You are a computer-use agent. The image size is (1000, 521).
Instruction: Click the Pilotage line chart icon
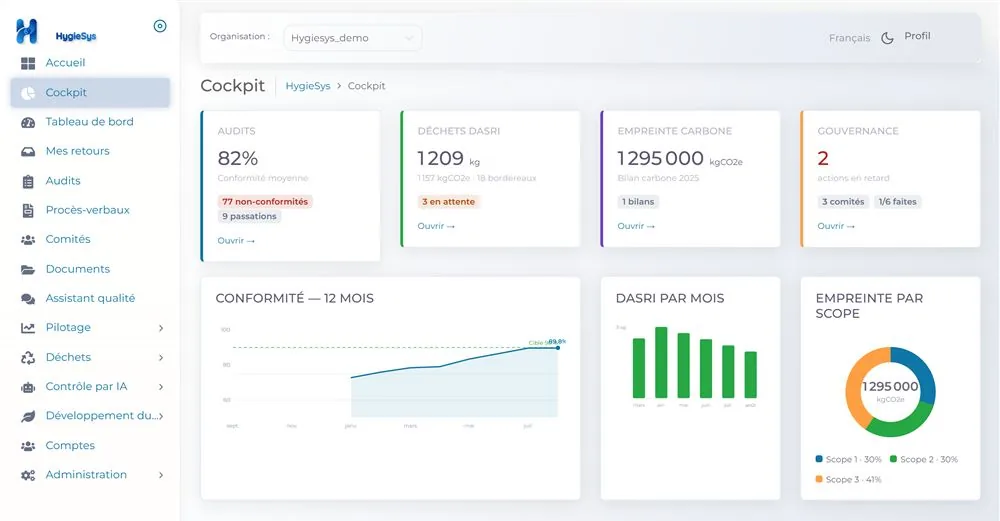coord(28,328)
